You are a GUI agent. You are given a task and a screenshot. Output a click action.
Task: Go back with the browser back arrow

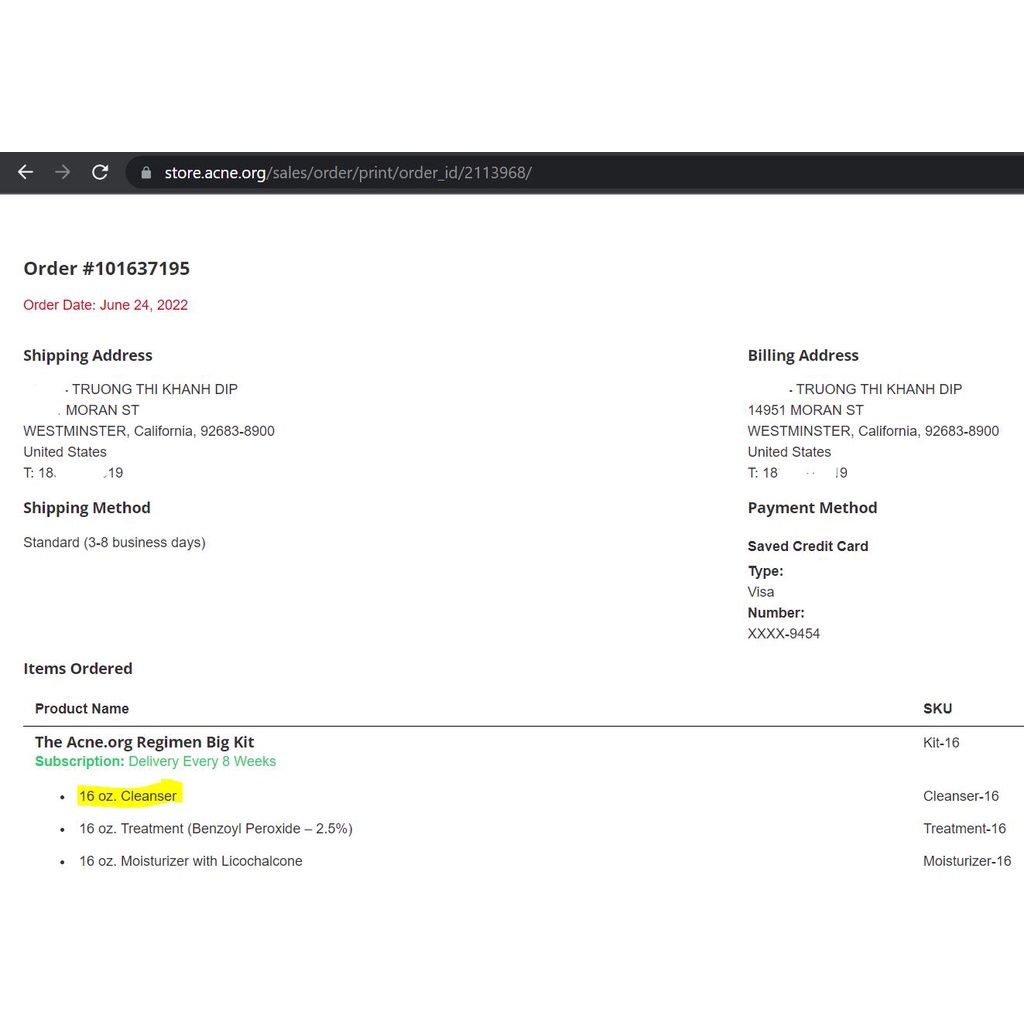coord(25,172)
